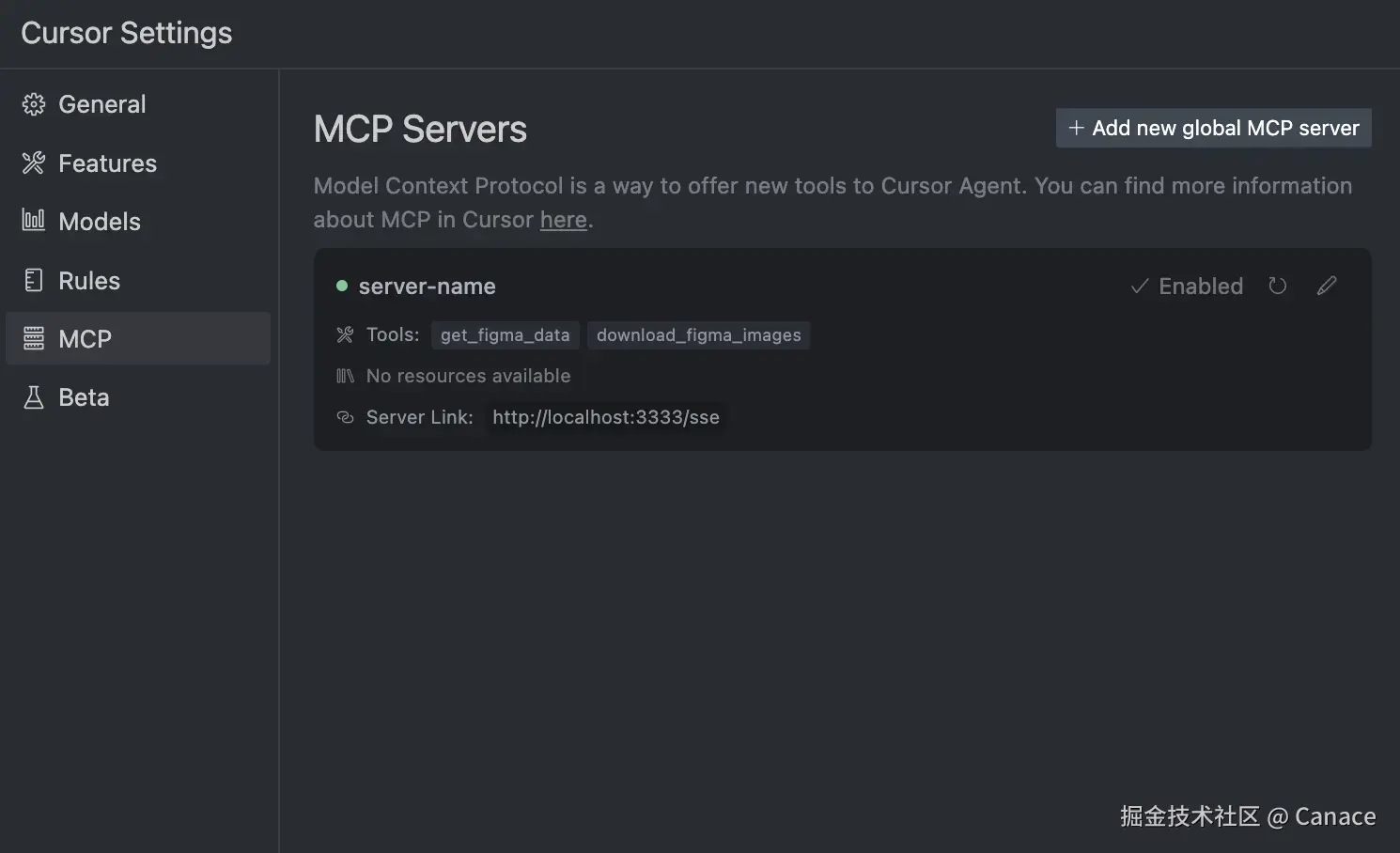Image resolution: width=1400 pixels, height=853 pixels.
Task: Go to the Rules settings section
Action: pyautogui.click(x=89, y=281)
